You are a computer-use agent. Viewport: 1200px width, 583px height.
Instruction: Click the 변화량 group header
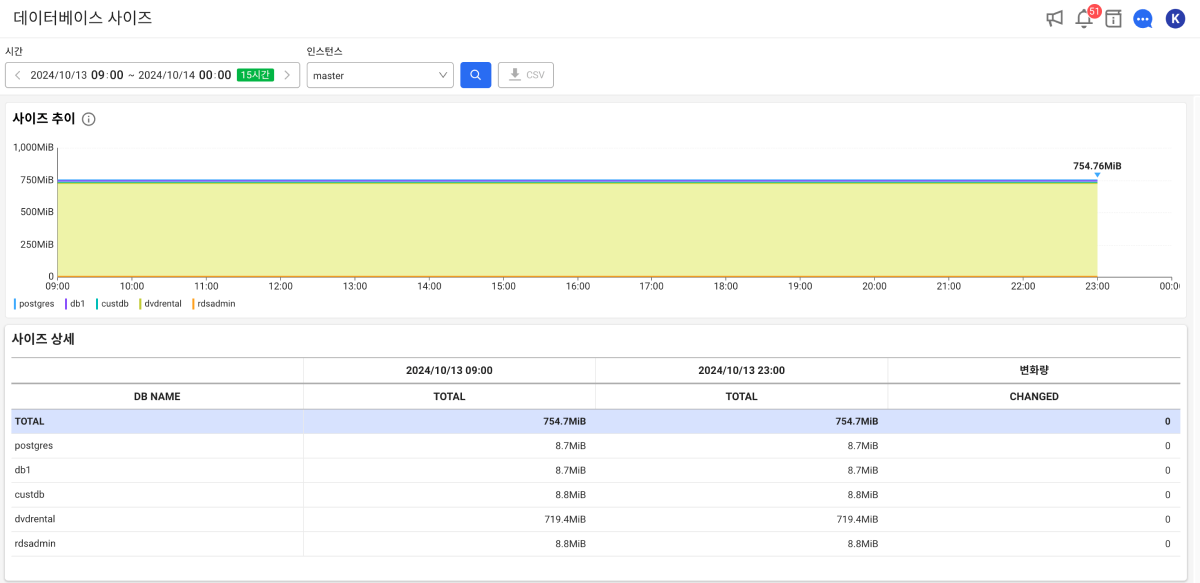tap(1034, 370)
